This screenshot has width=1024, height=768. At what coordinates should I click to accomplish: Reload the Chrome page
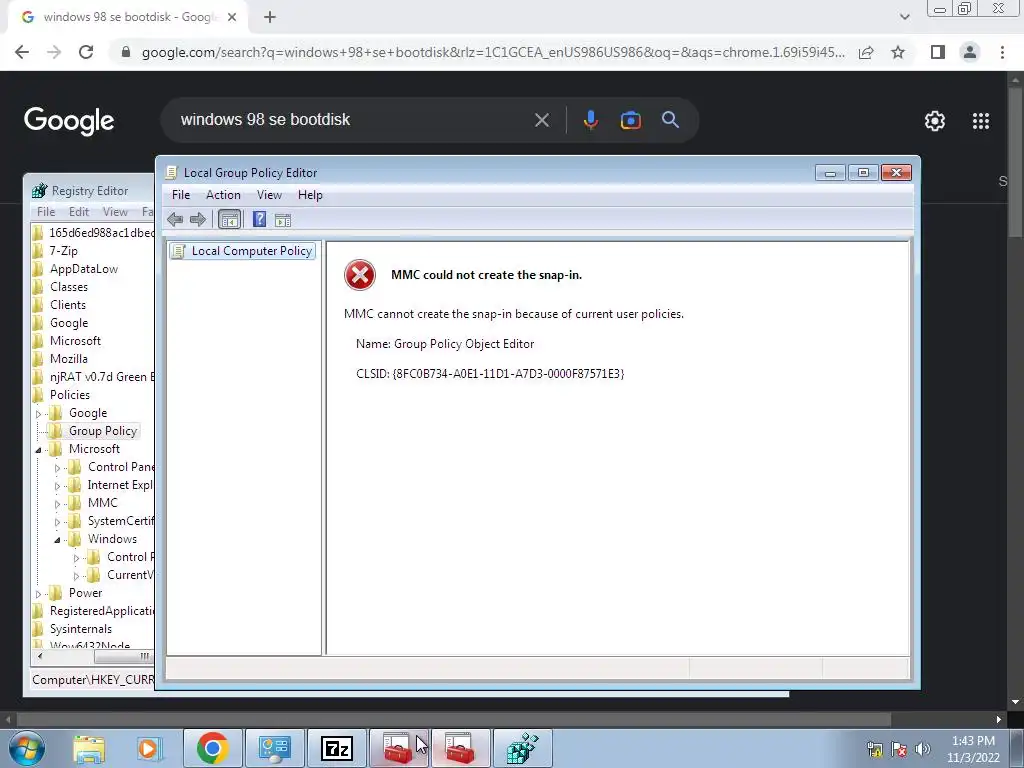(x=86, y=52)
